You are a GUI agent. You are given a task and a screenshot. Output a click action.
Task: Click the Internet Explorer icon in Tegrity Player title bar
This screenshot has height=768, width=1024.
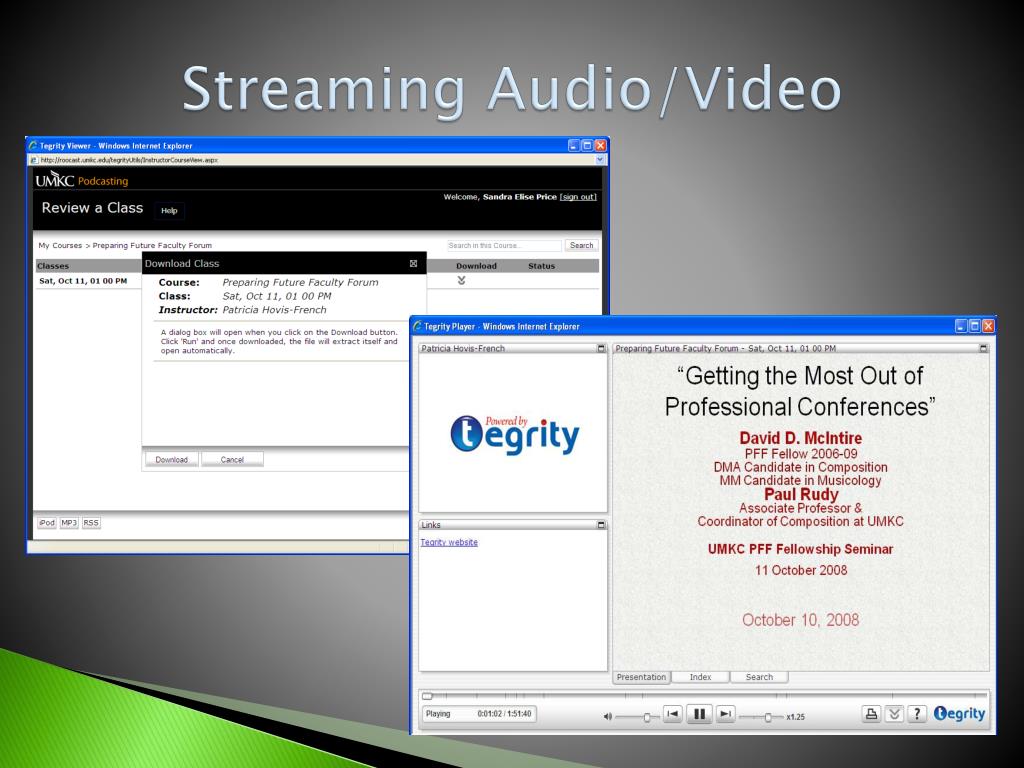[x=417, y=326]
